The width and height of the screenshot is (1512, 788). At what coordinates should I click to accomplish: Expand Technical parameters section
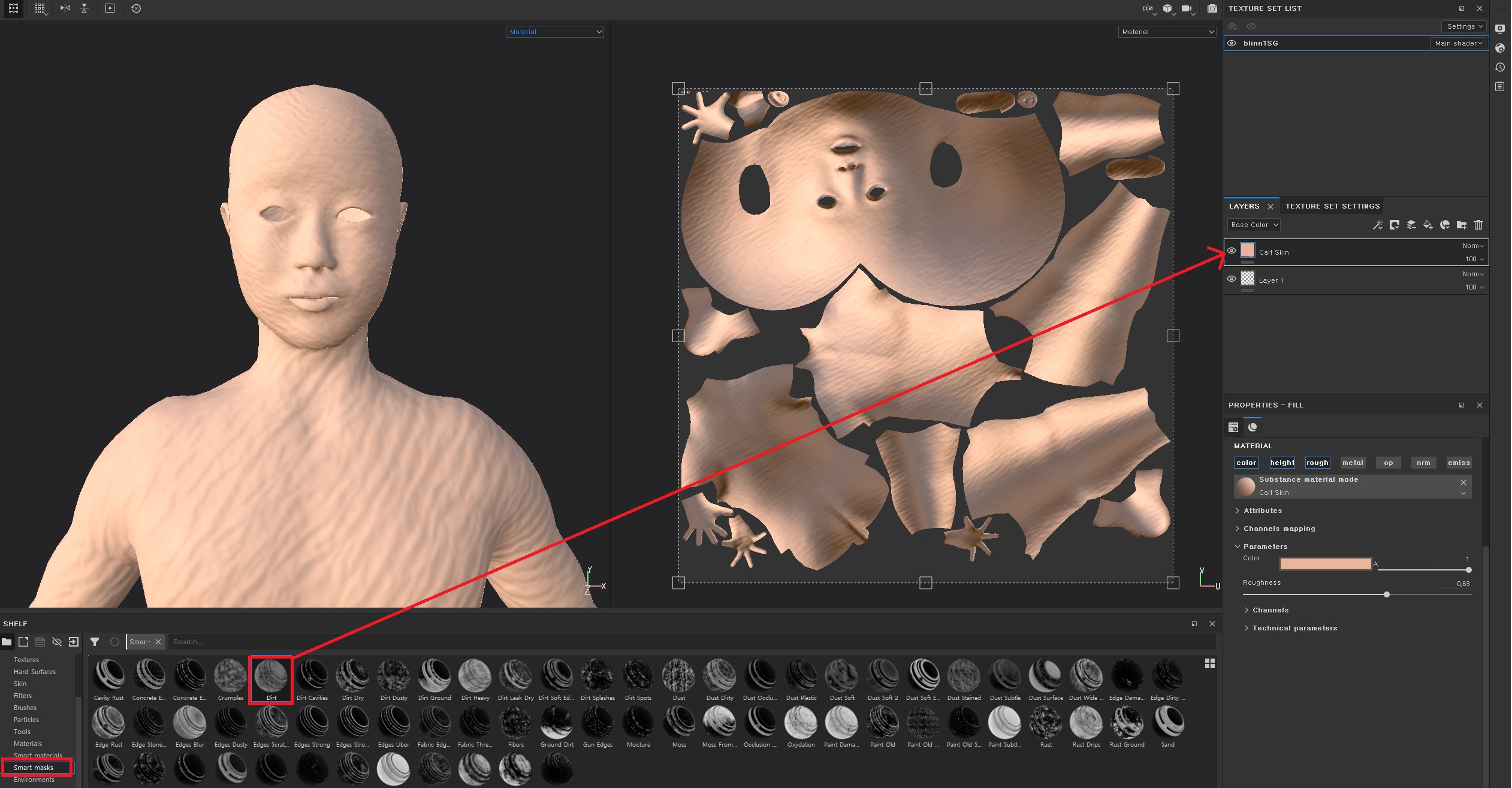point(1294,628)
